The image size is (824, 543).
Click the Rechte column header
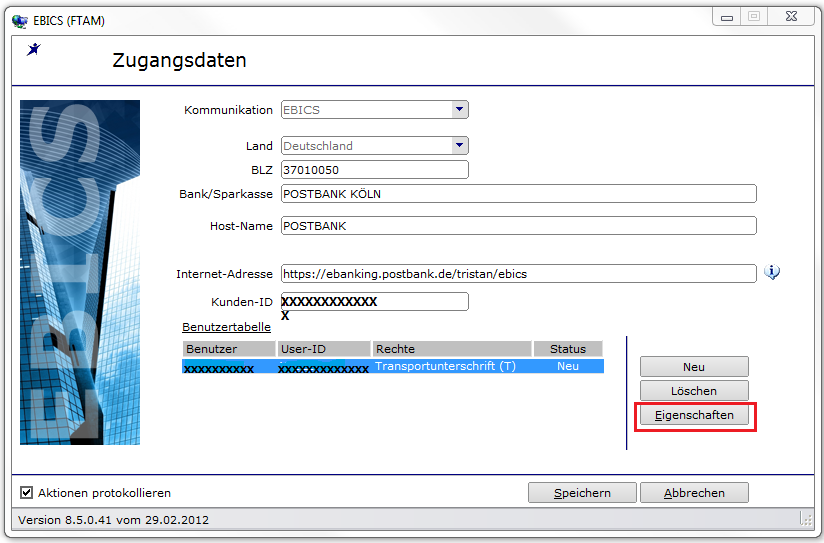(452, 349)
